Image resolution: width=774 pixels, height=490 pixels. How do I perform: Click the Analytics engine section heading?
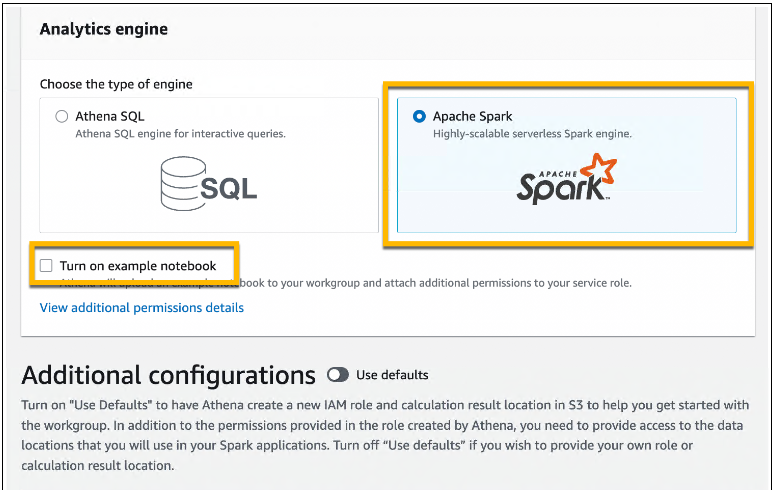click(x=103, y=29)
